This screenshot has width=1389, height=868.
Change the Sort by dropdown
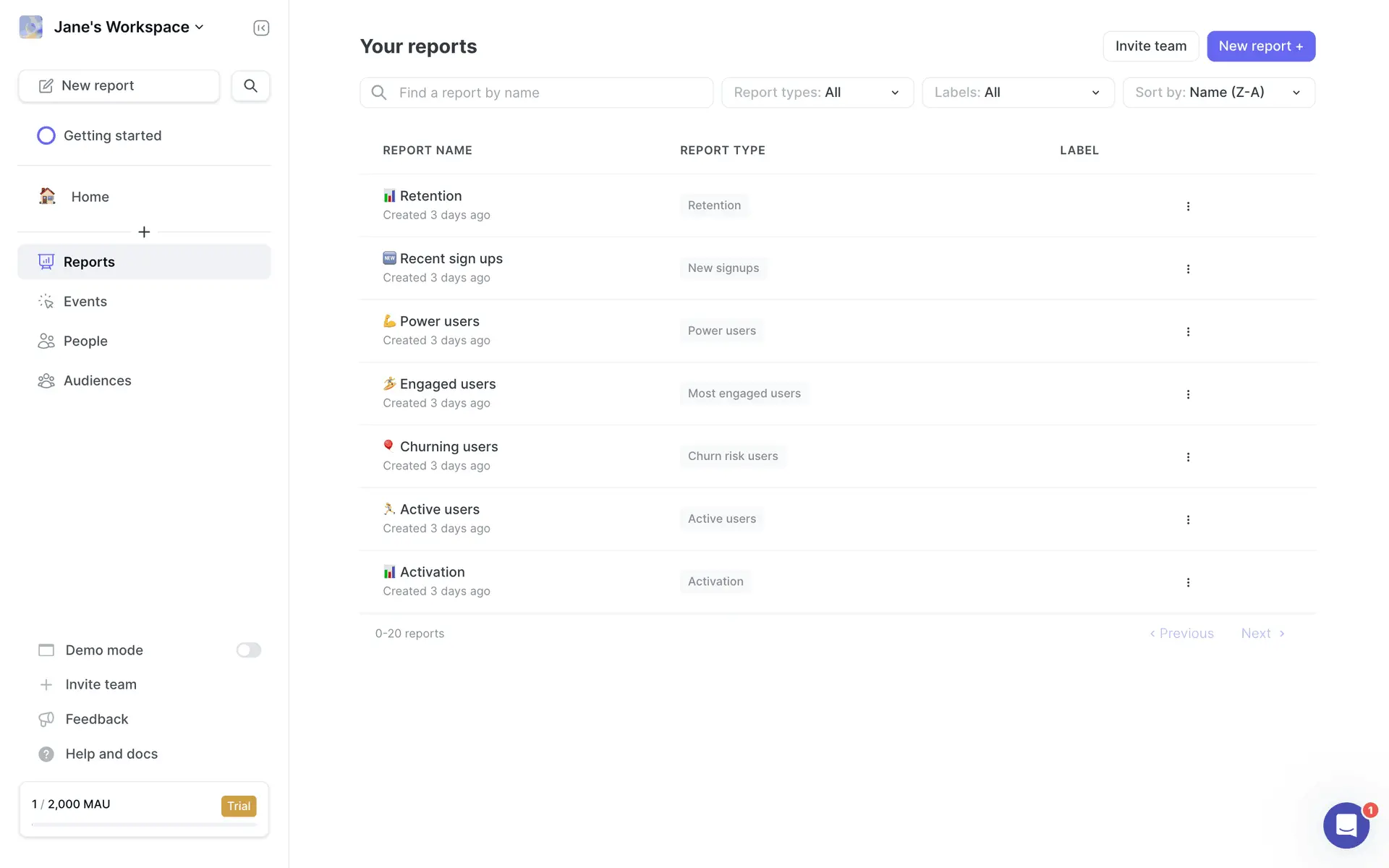pyautogui.click(x=1218, y=93)
